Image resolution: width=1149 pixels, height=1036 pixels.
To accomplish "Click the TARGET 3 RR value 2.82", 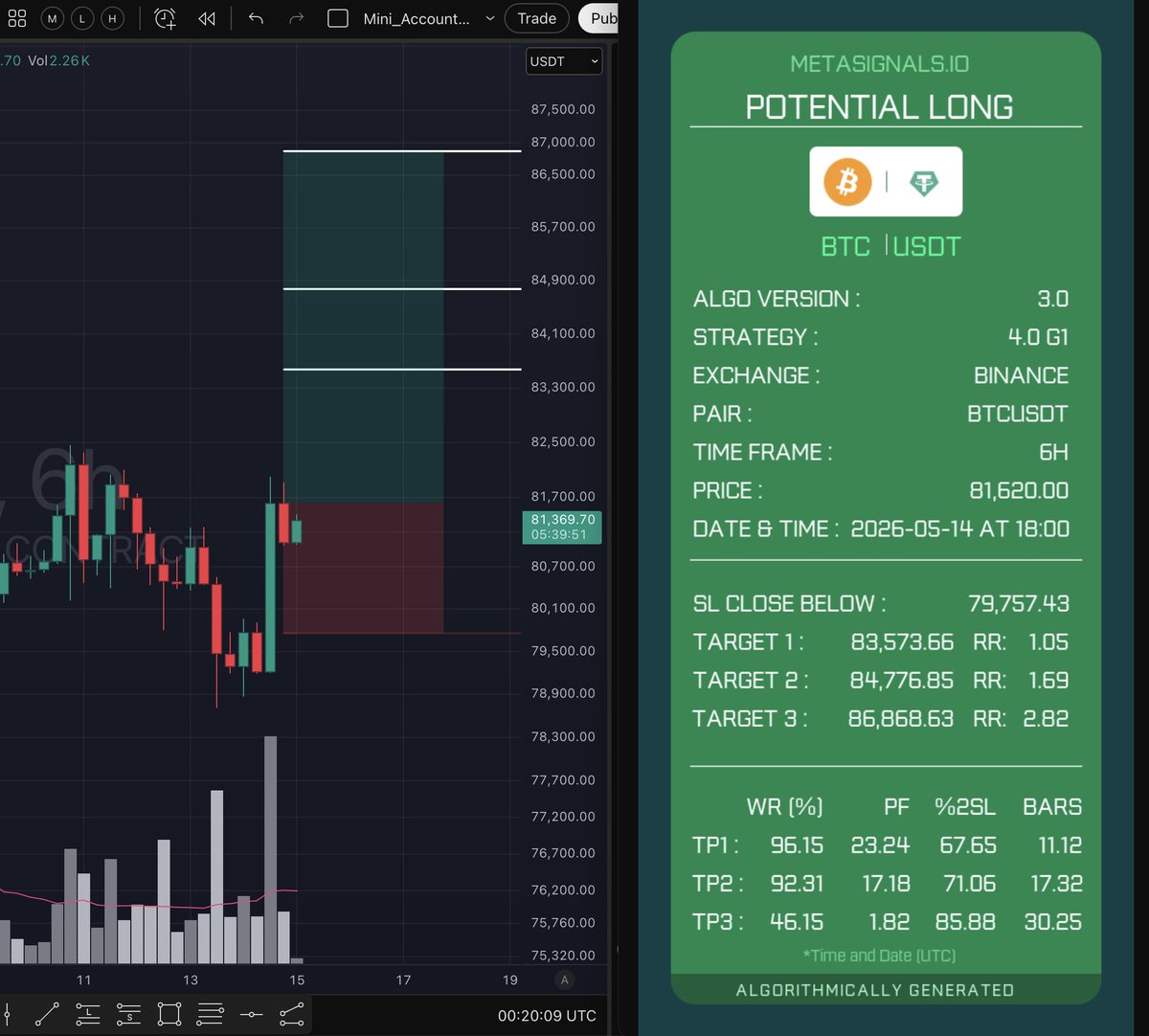I will point(1046,718).
